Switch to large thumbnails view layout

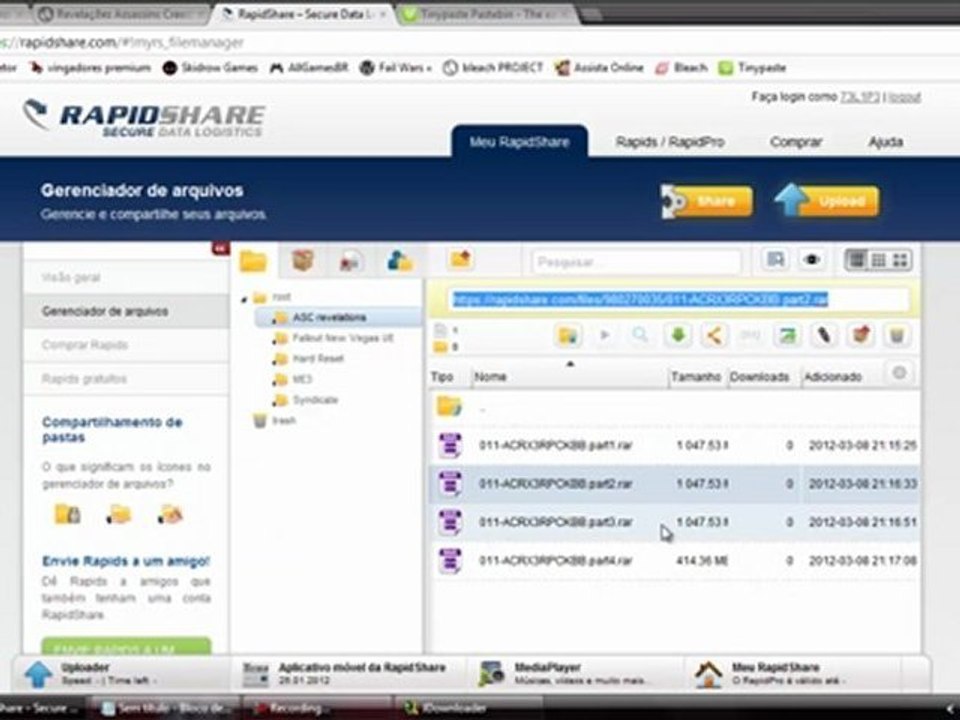900,260
